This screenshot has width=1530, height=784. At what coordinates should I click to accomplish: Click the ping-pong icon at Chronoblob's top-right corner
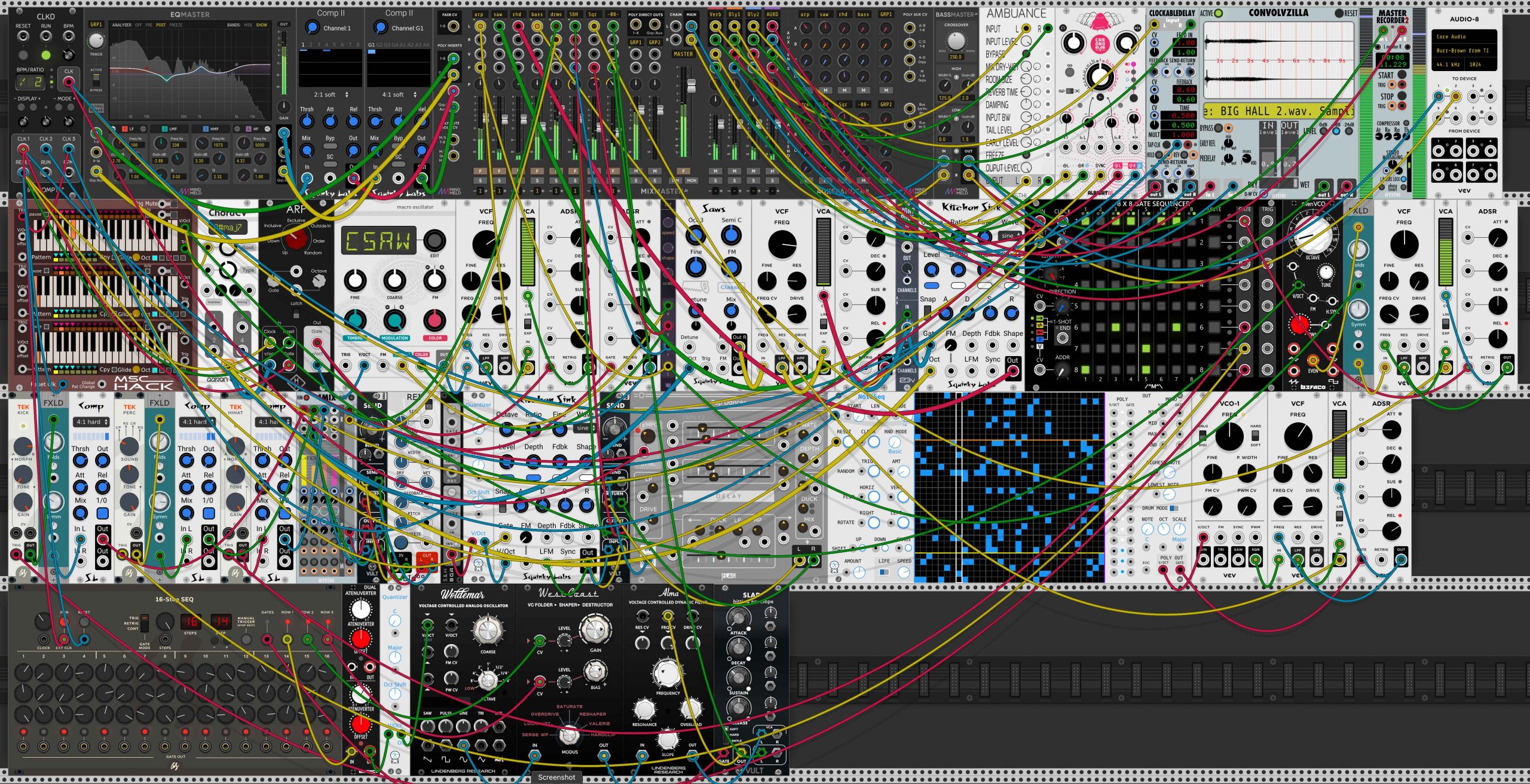click(x=1137, y=28)
